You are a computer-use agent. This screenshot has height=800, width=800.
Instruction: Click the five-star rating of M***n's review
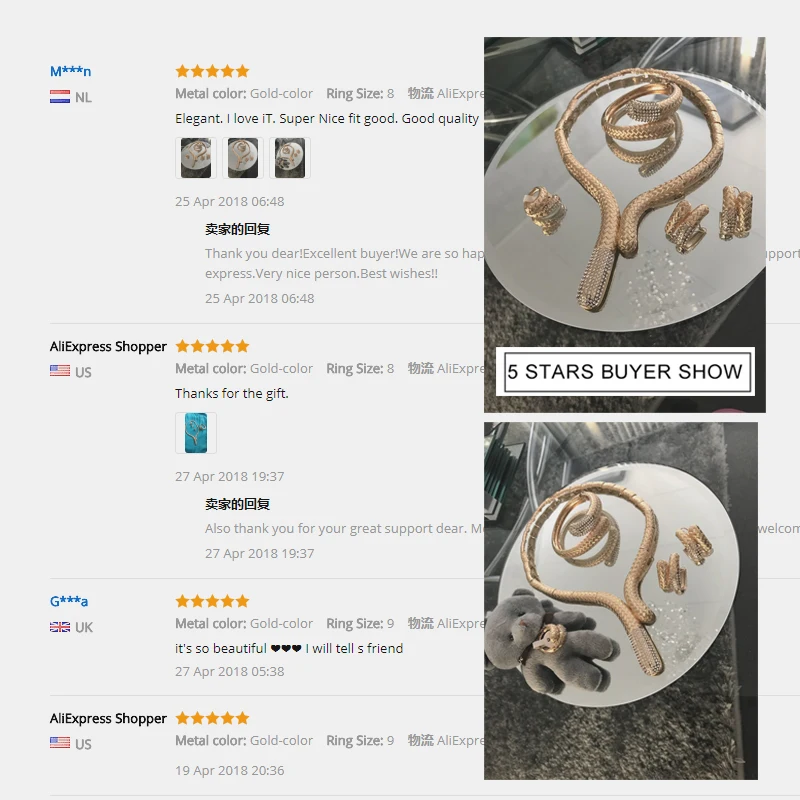click(212, 71)
